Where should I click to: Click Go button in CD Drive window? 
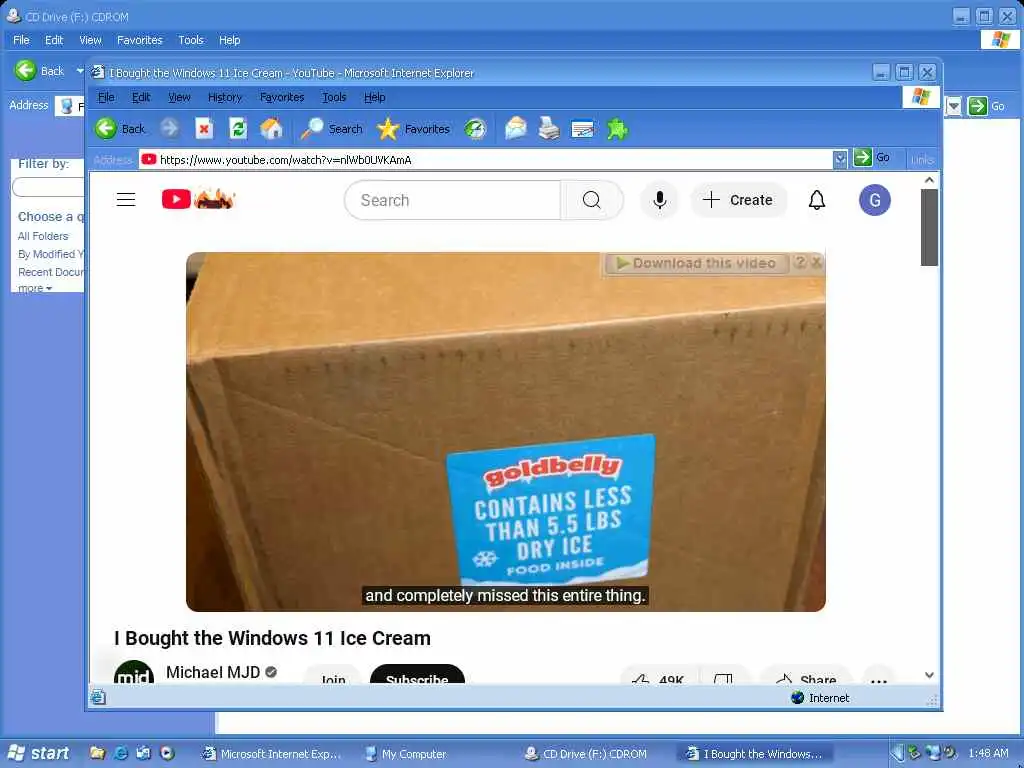pyautogui.click(x=986, y=106)
